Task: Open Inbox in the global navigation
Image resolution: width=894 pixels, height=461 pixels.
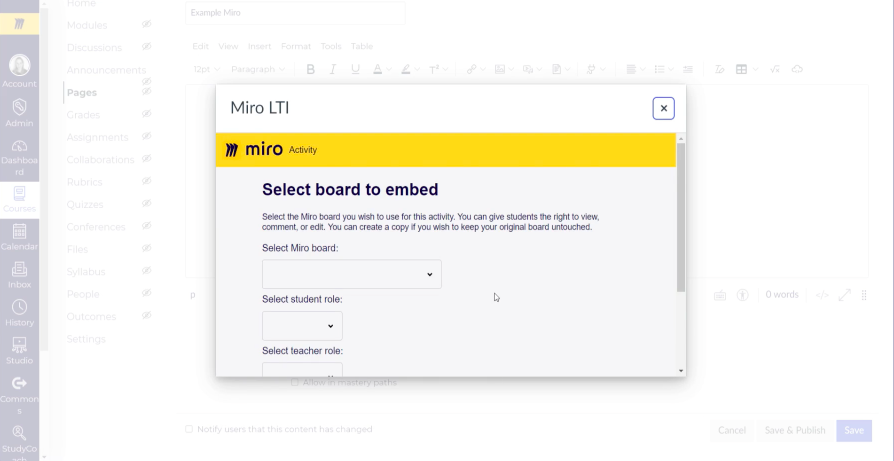Action: pyautogui.click(x=19, y=275)
